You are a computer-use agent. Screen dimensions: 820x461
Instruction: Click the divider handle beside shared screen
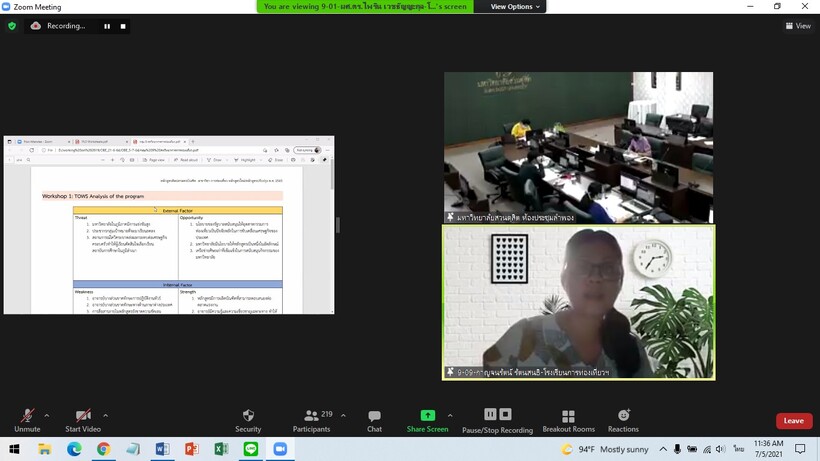click(338, 225)
